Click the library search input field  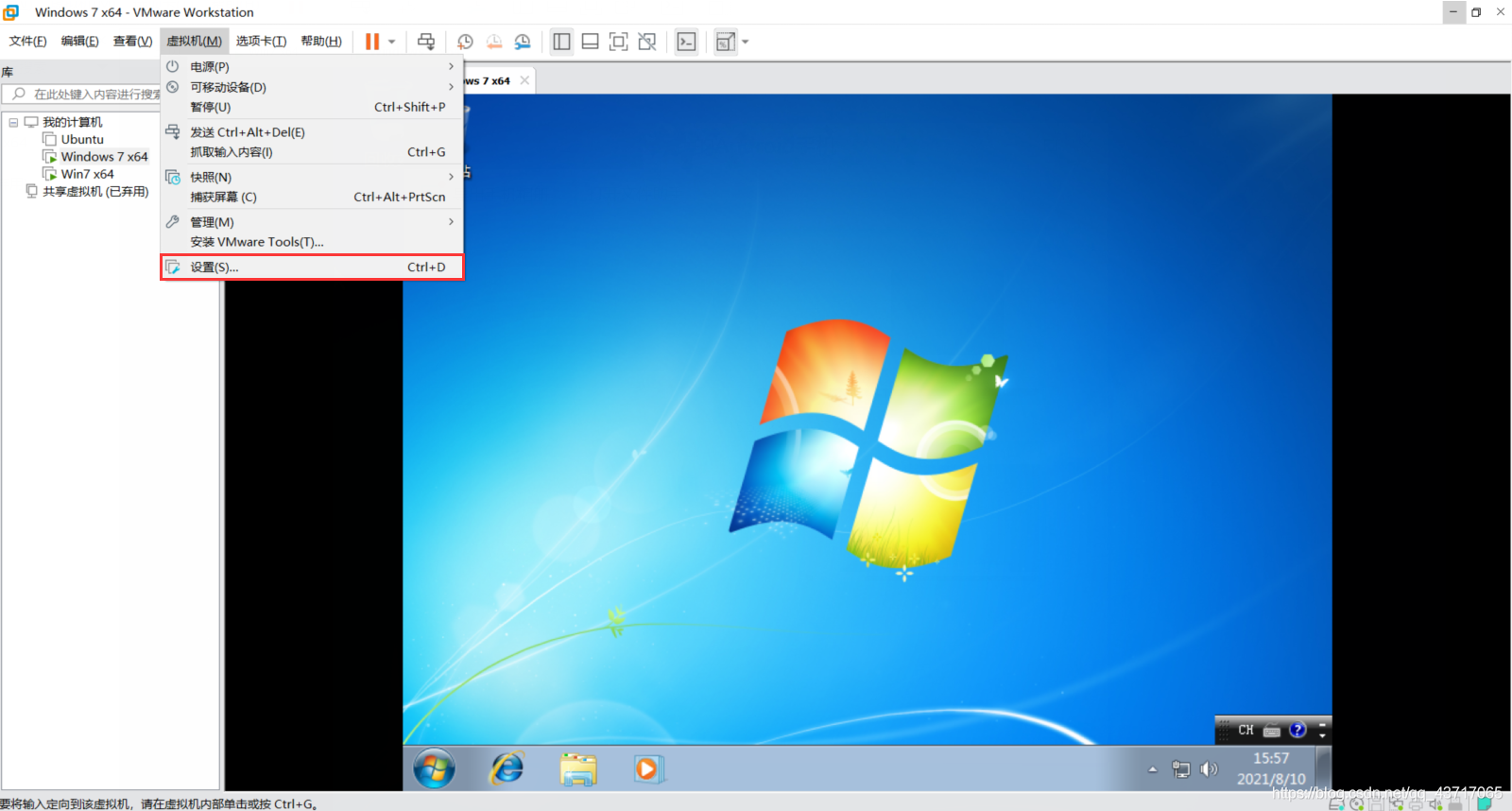click(x=83, y=94)
